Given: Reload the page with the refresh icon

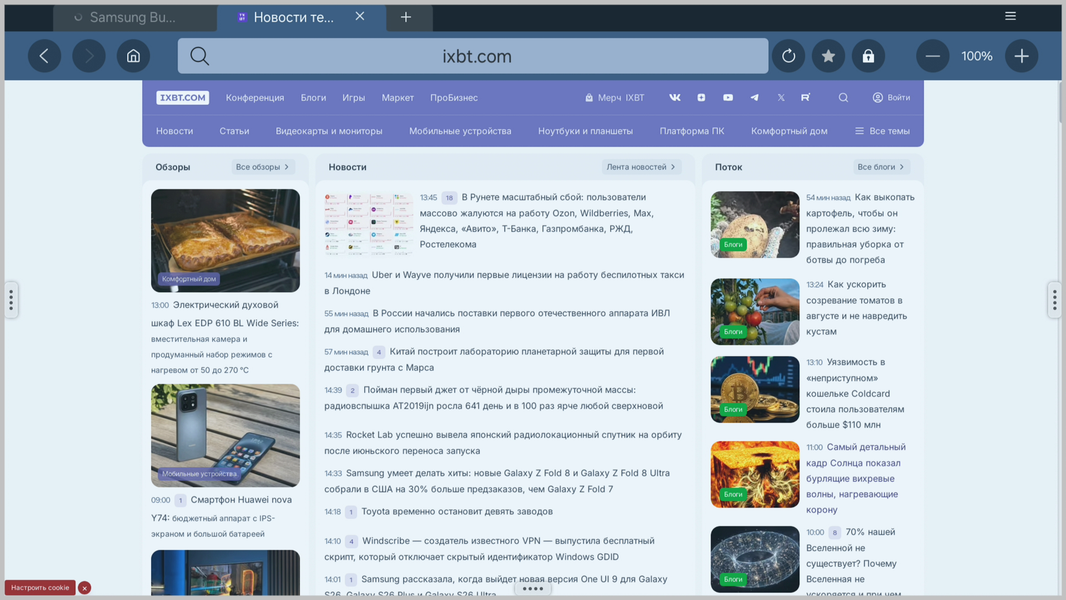Looking at the screenshot, I should coord(789,56).
